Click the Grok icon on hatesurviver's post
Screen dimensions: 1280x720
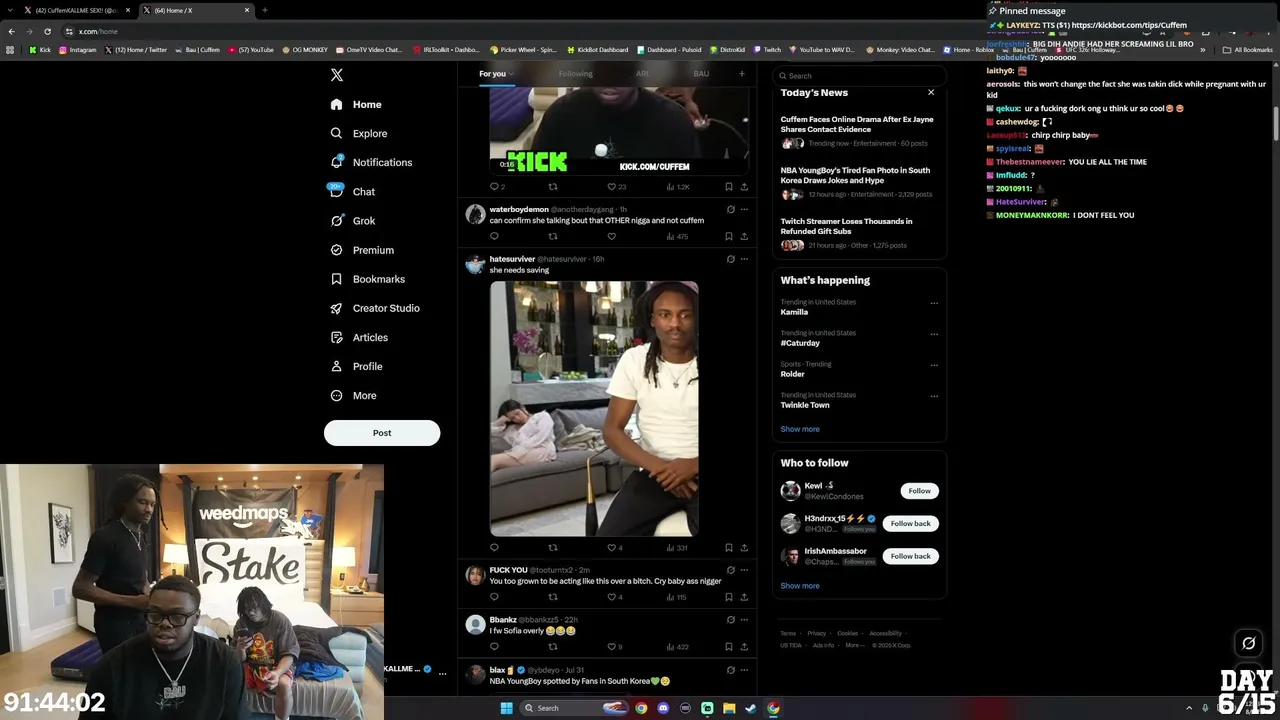(x=730, y=259)
